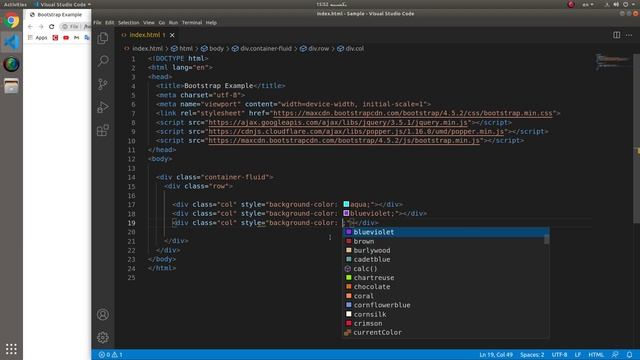Open the editor More Actions menu
The image size is (640, 360).
point(629,35)
